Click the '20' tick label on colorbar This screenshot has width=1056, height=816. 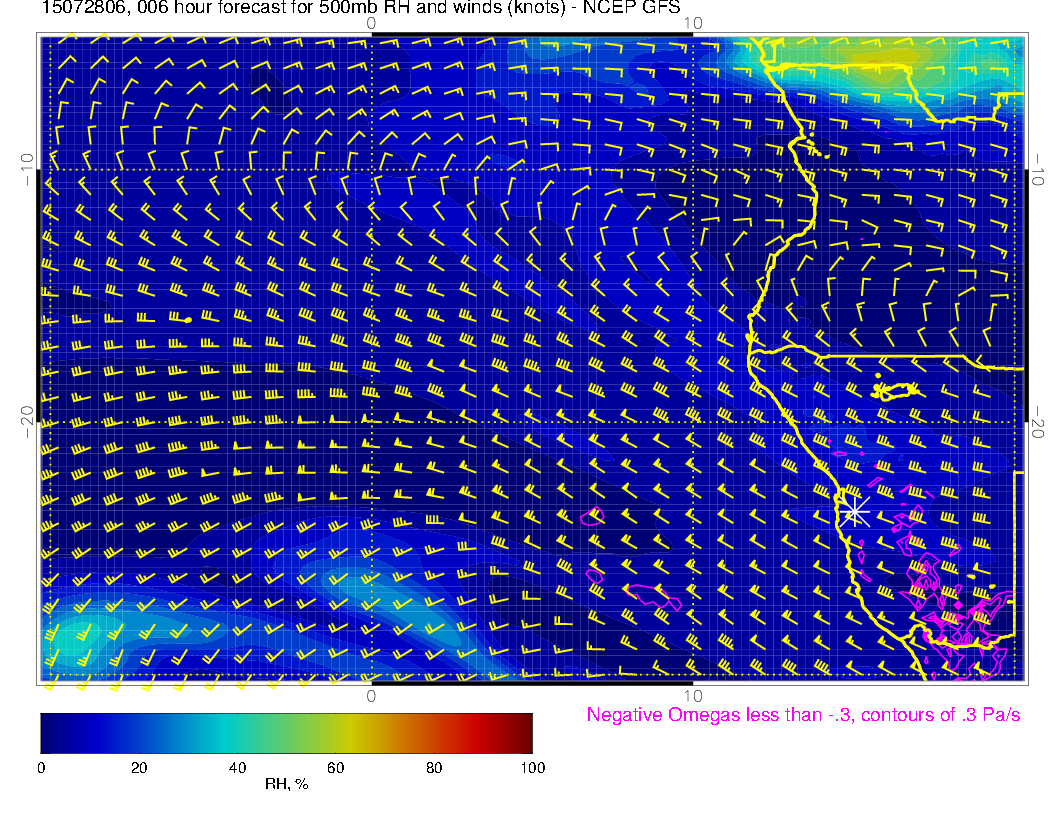pyautogui.click(x=139, y=768)
